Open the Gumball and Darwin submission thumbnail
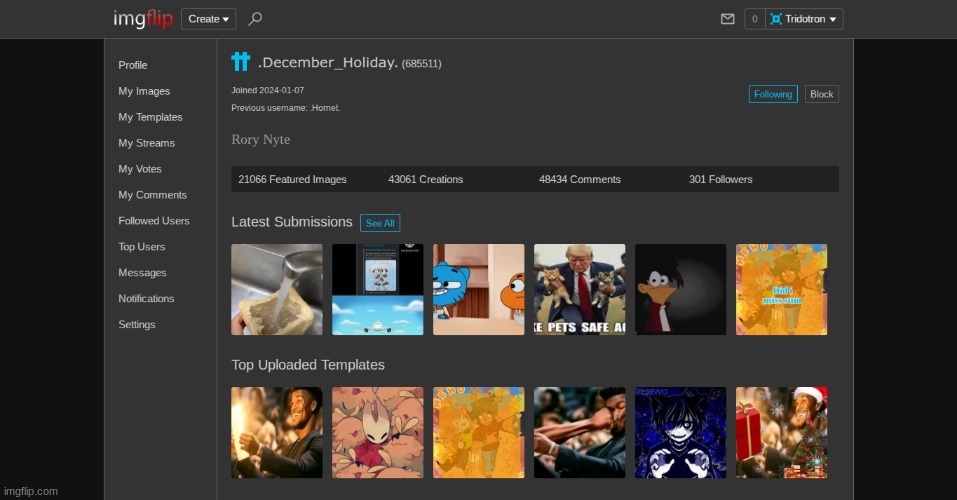957x500 pixels. tap(478, 289)
